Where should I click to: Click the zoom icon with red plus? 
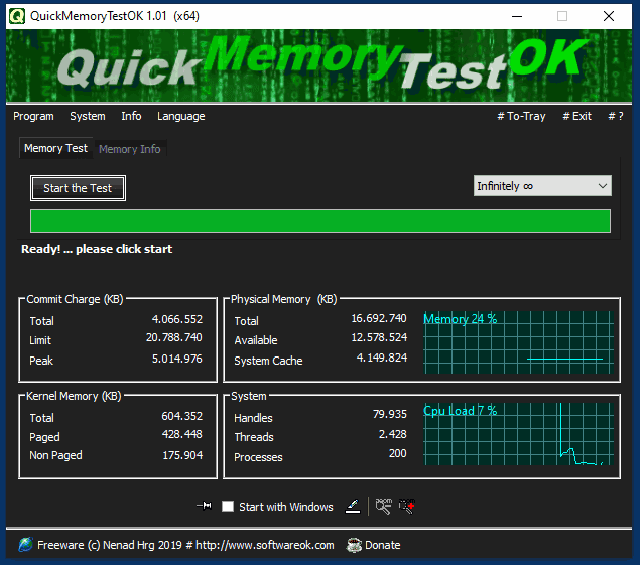[406, 507]
